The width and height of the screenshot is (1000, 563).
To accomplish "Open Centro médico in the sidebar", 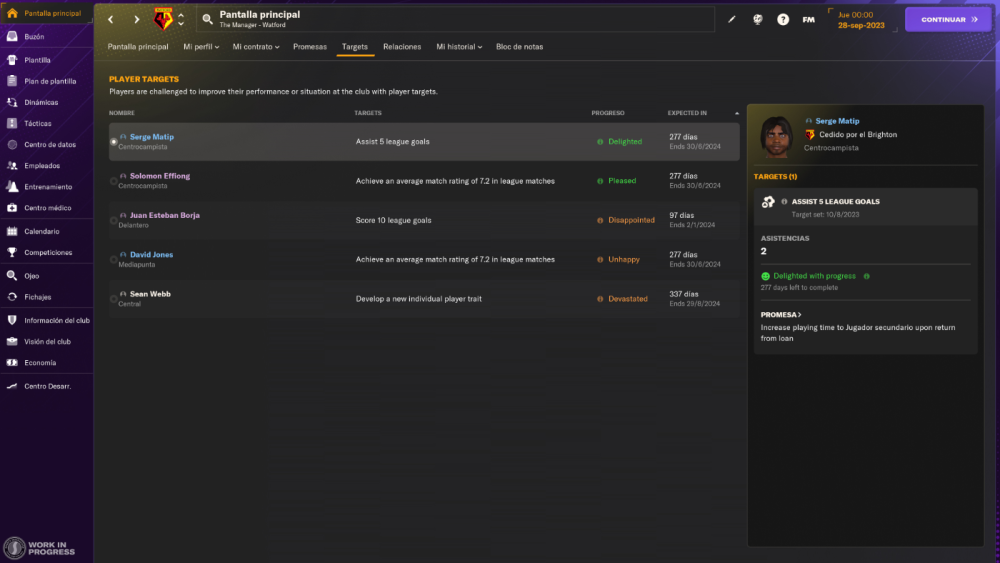I will 47,208.
